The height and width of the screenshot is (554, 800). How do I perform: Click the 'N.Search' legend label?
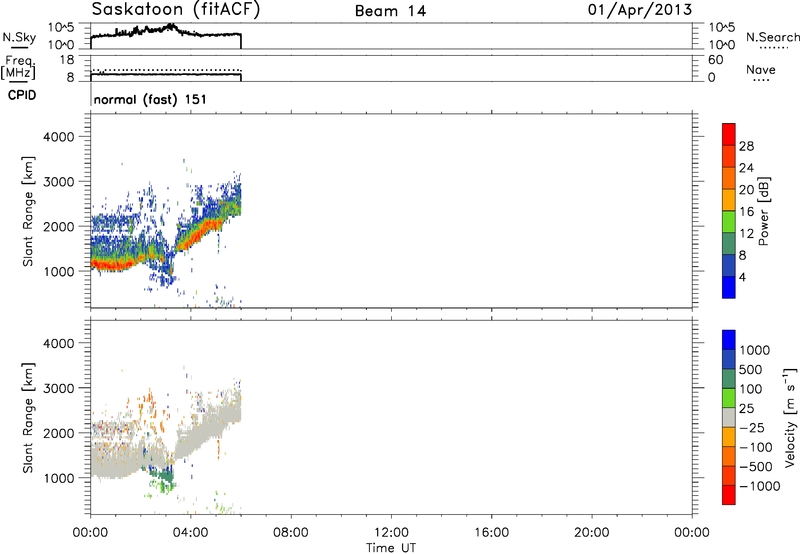pos(772,37)
